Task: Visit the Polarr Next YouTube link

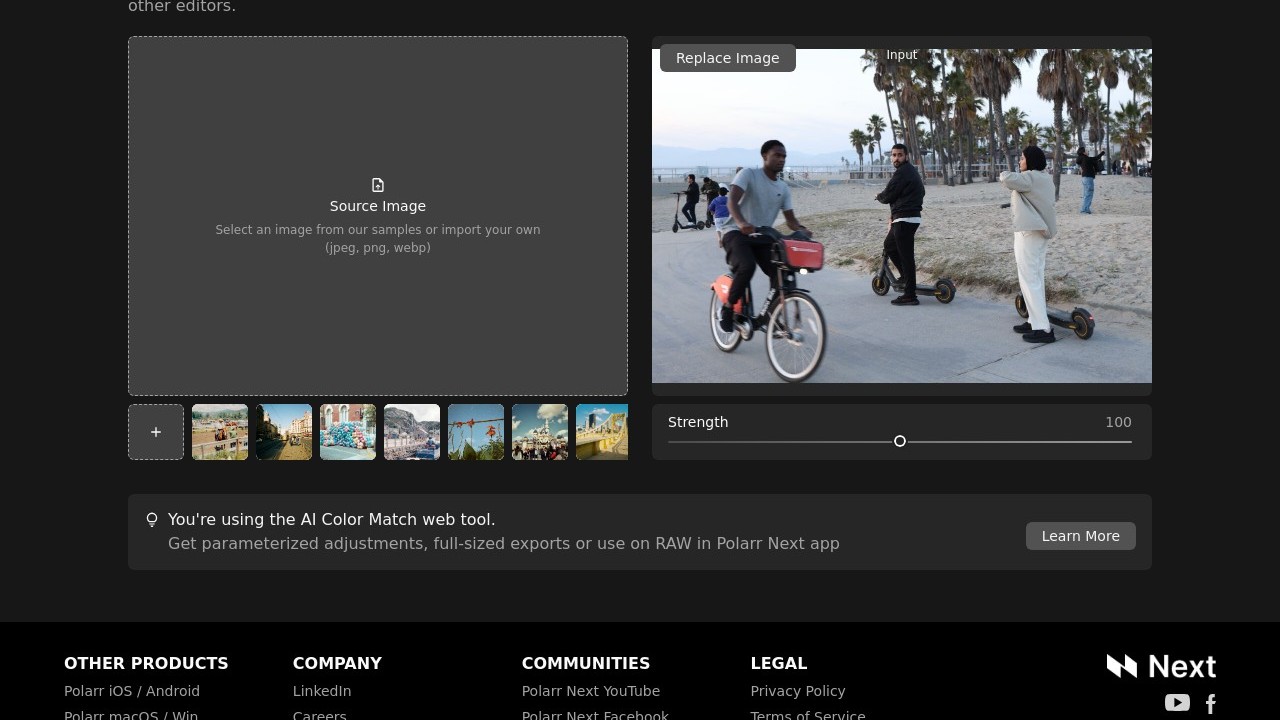Action: pyautogui.click(x=591, y=691)
